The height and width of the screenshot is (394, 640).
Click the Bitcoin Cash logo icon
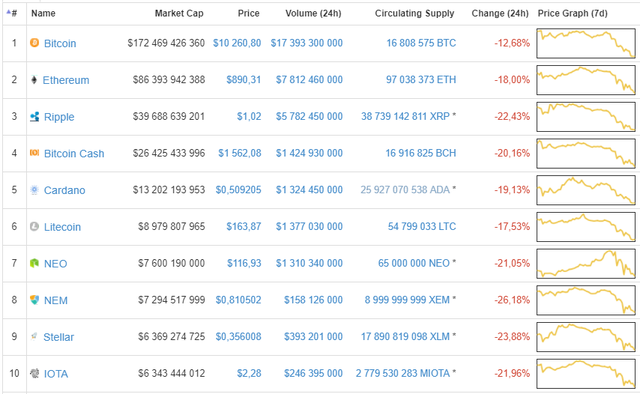tap(34, 153)
